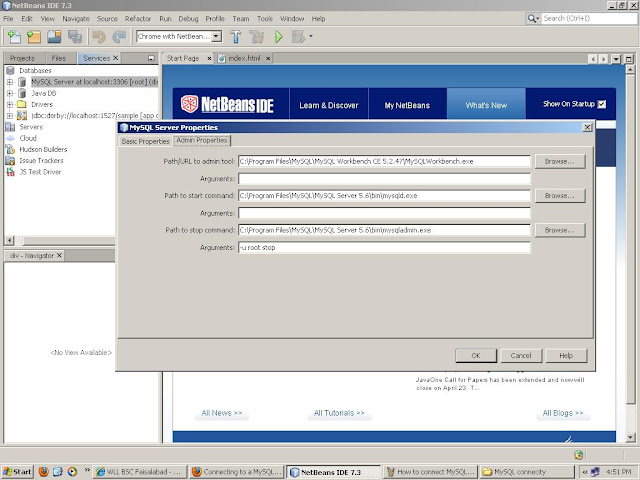Click the Save All toolbar icon
Image resolution: width=640 pixels, height=480 pixels.
[75, 37]
